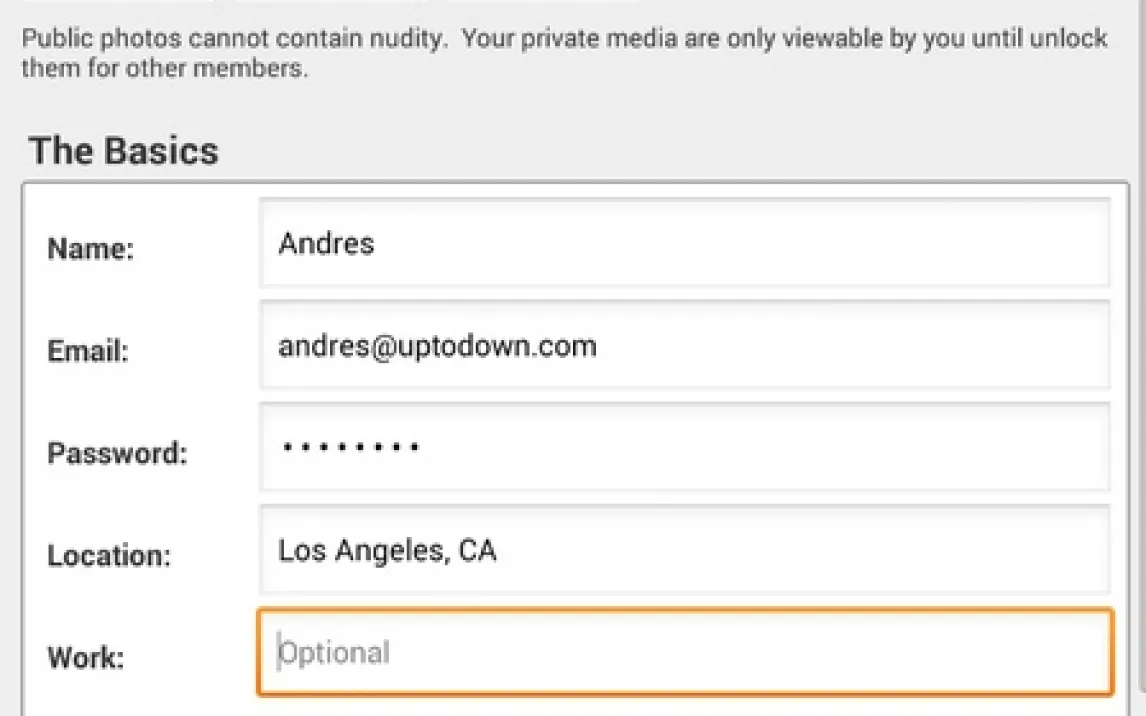Select the Password input field
Screen dimensions: 1146x716
click(x=684, y=448)
